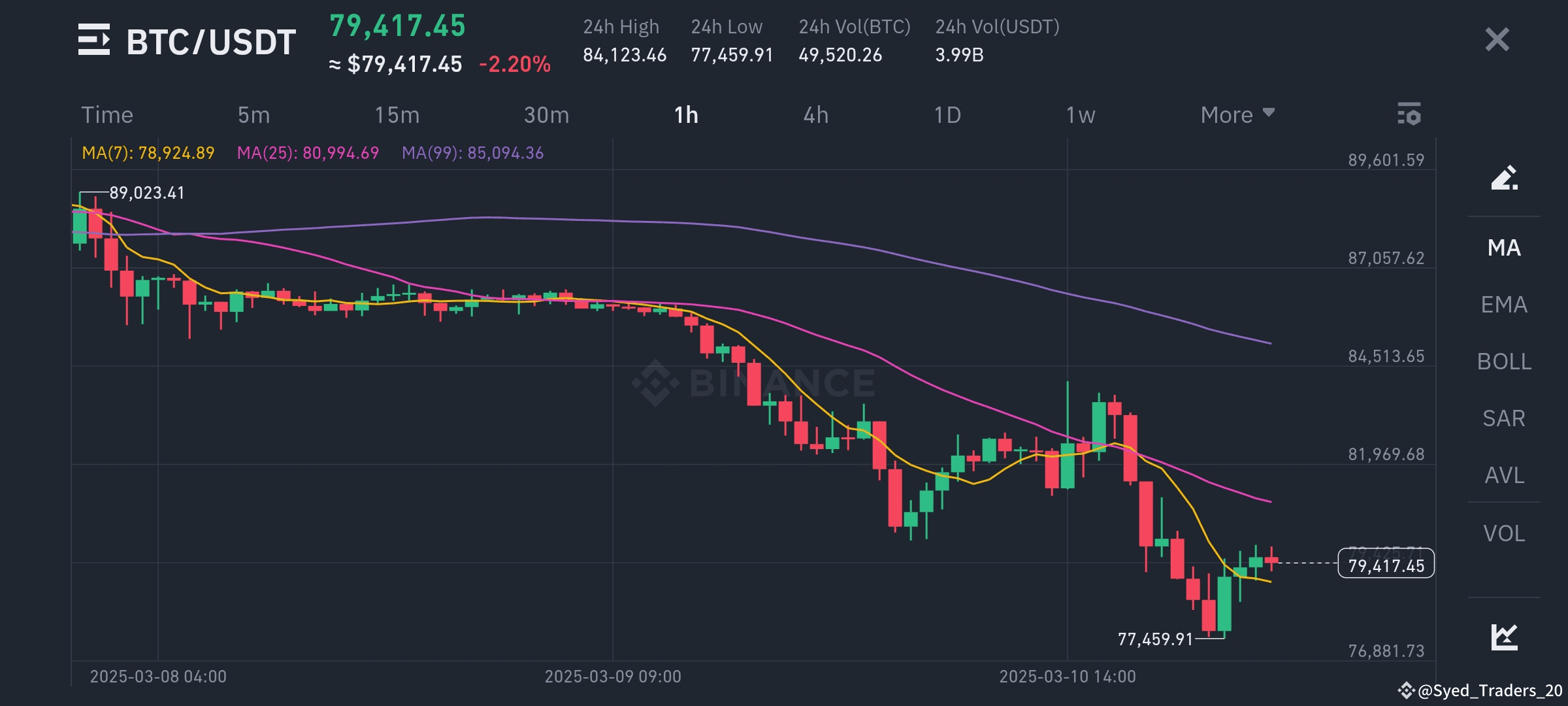Toggle the MA indicator
Screen dimensions: 1568x706
coord(1504,248)
